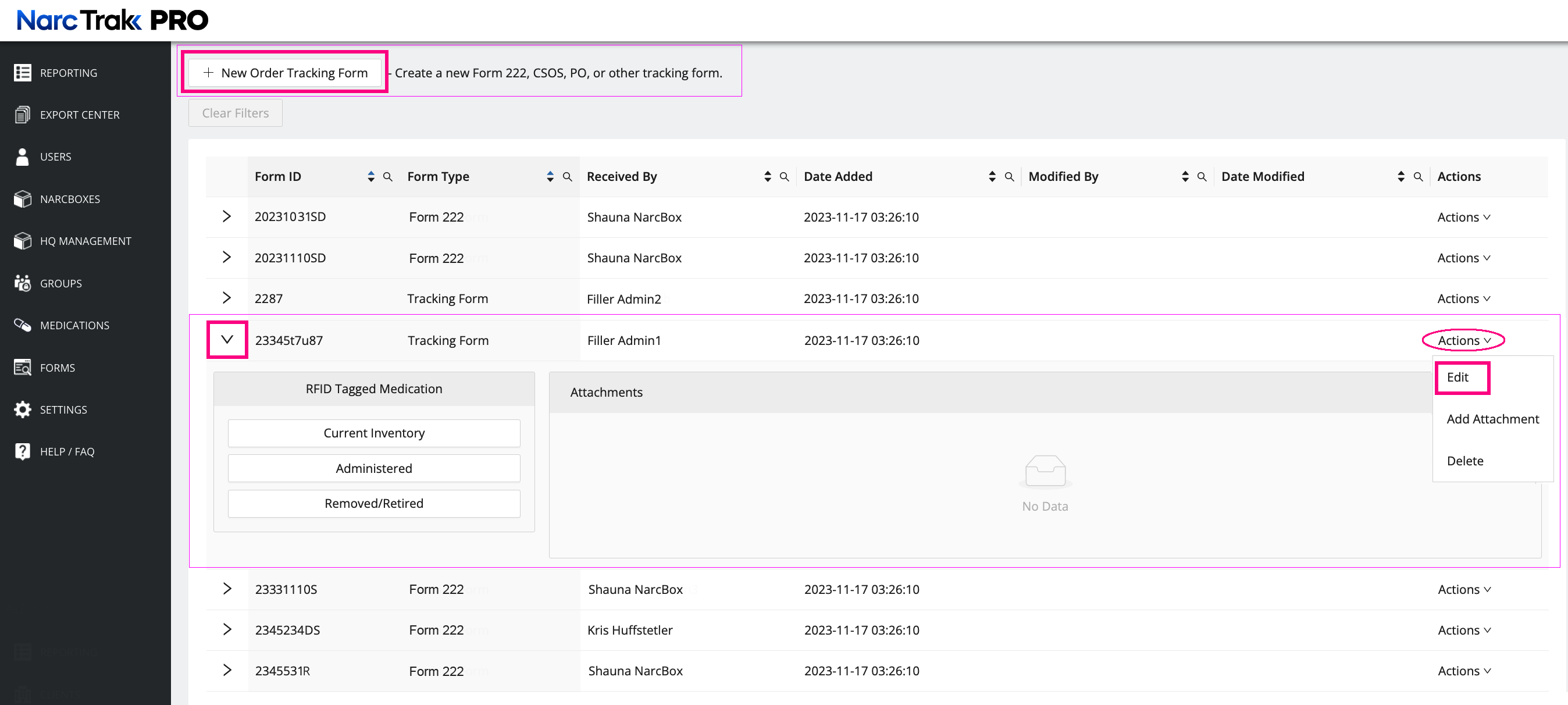Click New Order Tracking Form button
Screen dimensions: 1568x705
point(285,73)
